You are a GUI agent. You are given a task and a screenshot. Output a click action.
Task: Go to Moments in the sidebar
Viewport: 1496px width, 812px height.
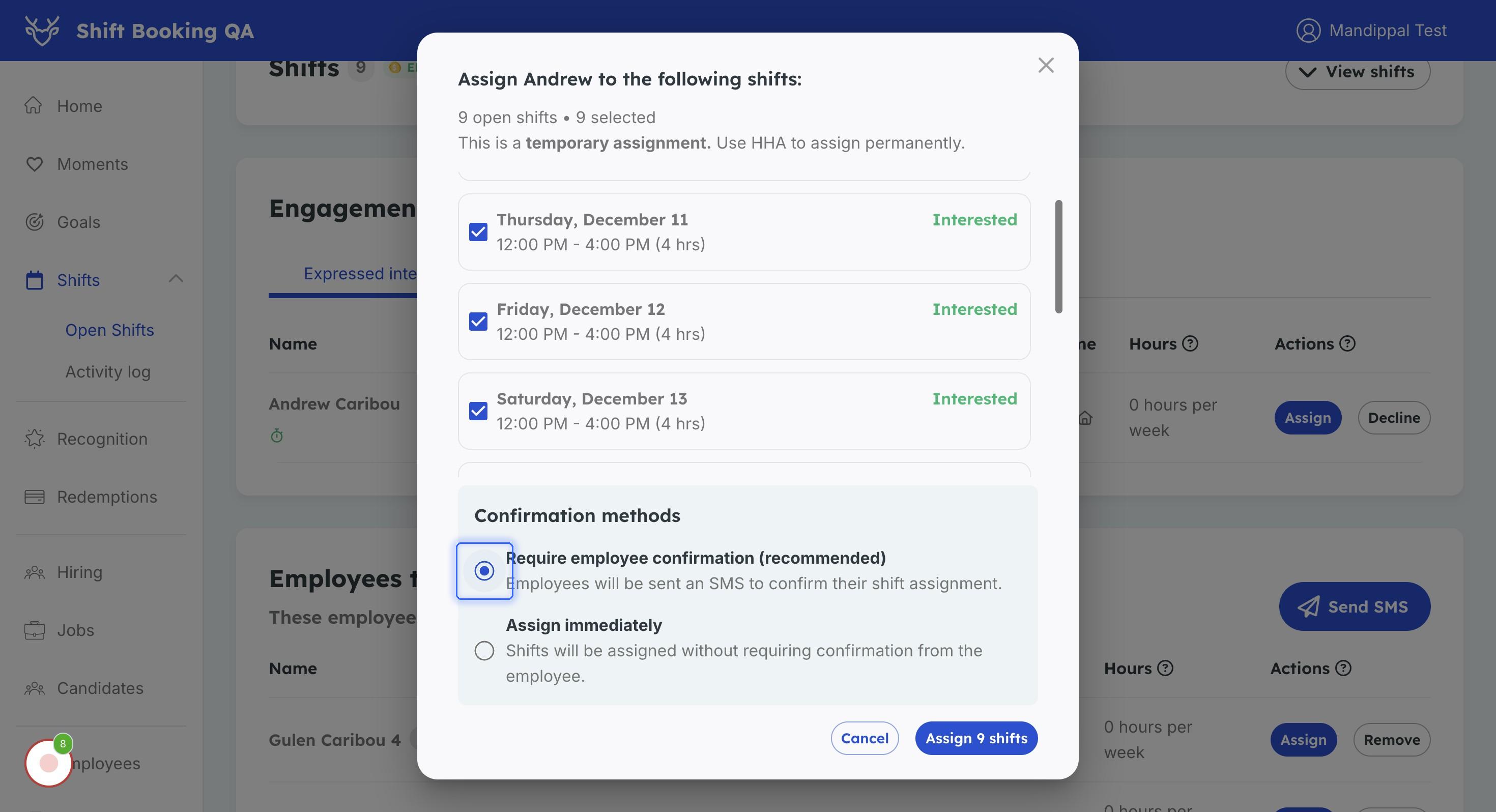click(92, 164)
